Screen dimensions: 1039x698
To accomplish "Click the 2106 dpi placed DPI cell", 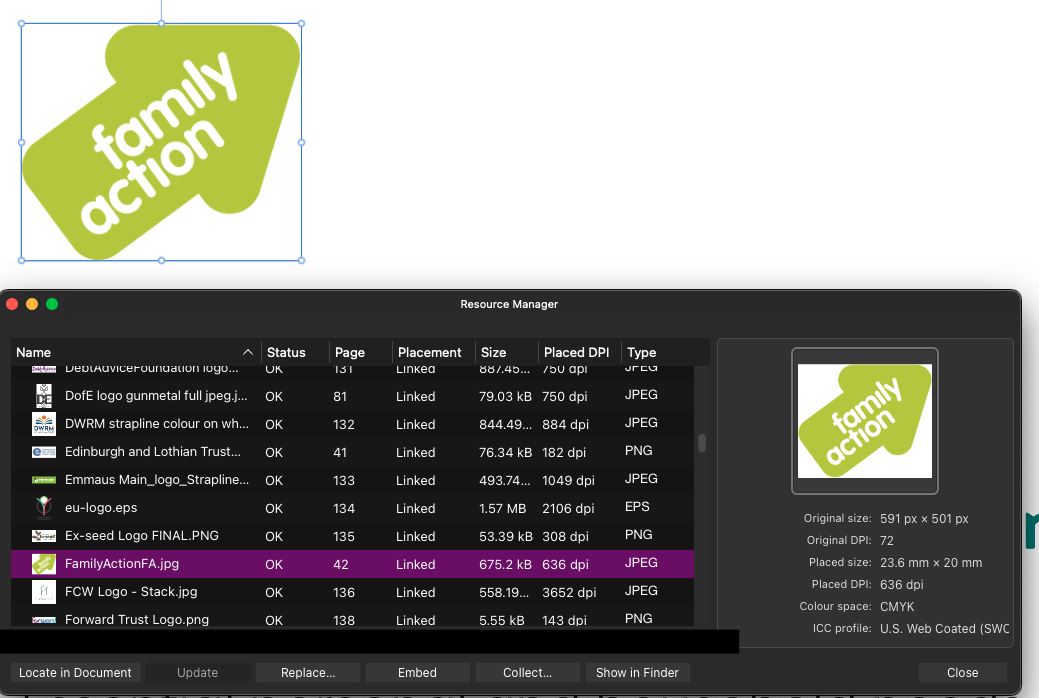I will point(569,508).
